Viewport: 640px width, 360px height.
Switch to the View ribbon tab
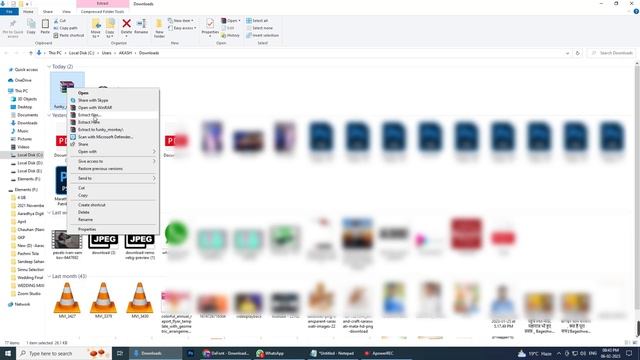(x=67, y=12)
